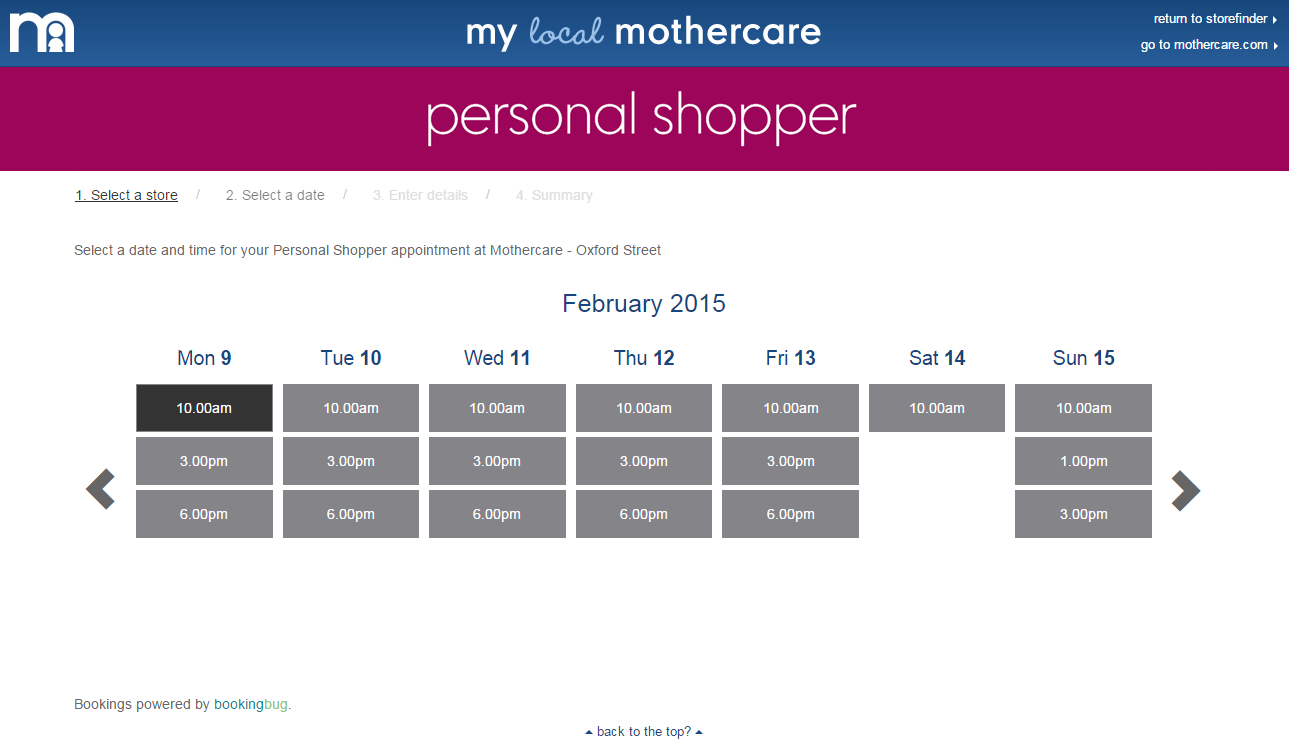Select Monday 9 10.00am time slot

click(x=204, y=408)
